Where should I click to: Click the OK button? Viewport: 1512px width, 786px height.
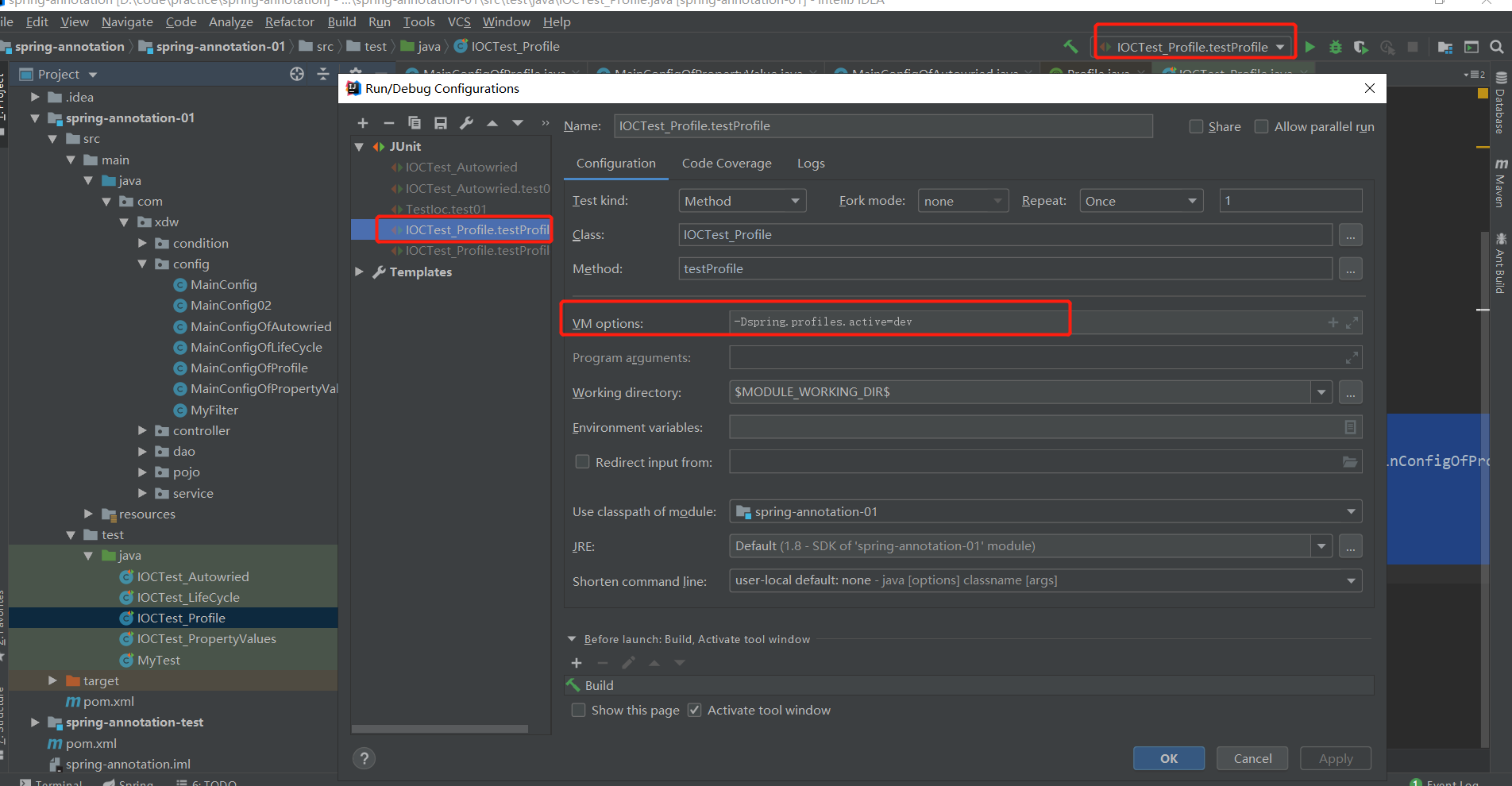1169,758
